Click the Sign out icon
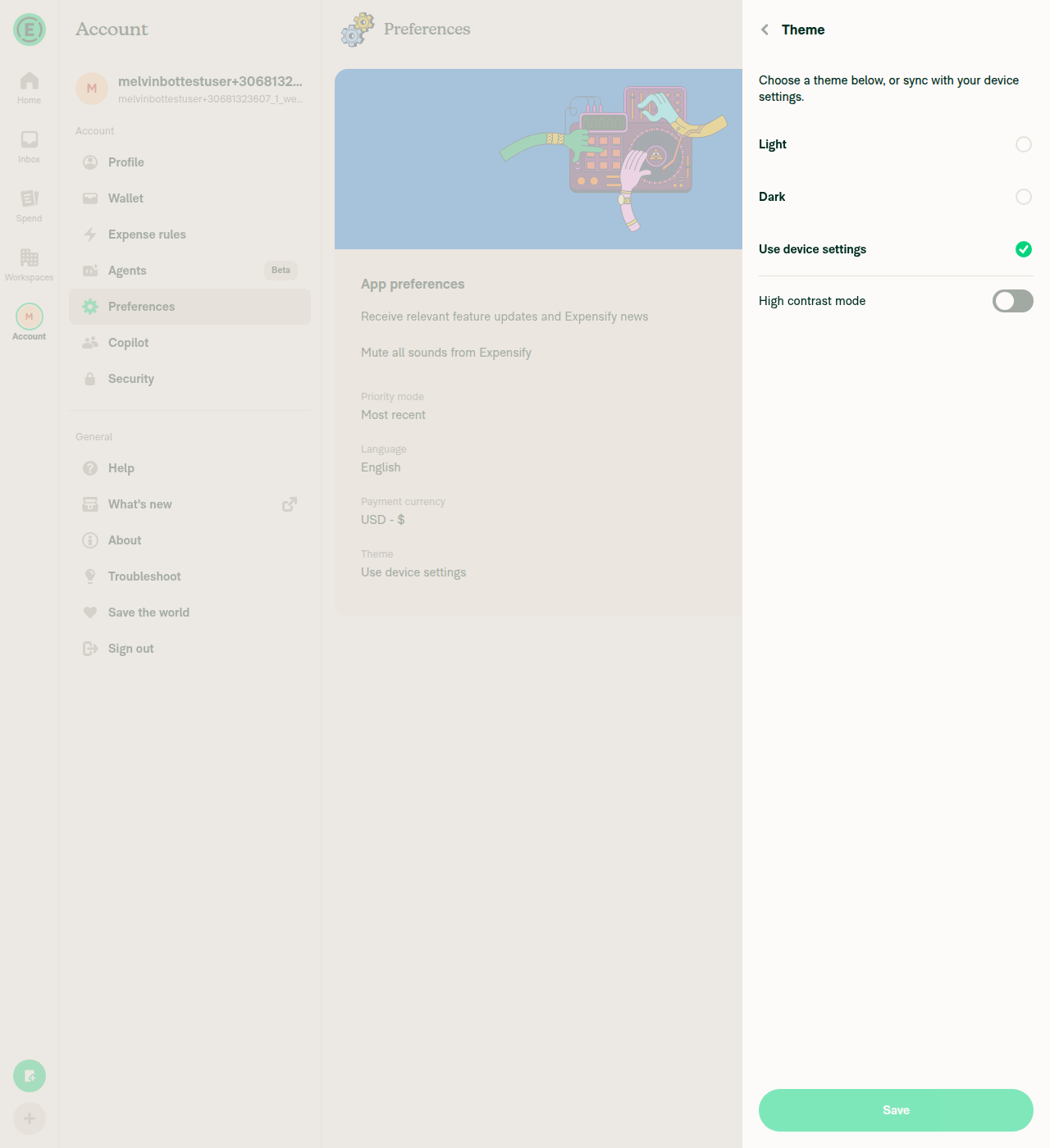The height and width of the screenshot is (1148, 1050). 90,649
